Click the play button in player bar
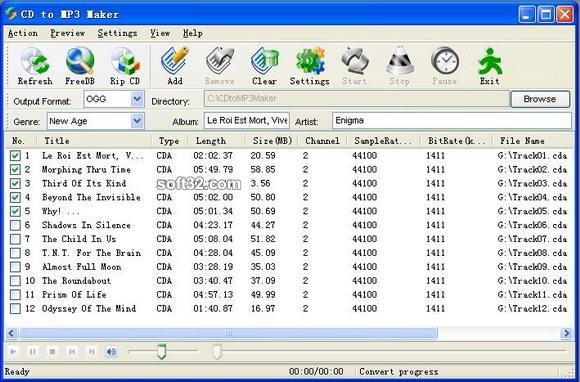Image resolution: width=580 pixels, height=382 pixels. click(13, 351)
